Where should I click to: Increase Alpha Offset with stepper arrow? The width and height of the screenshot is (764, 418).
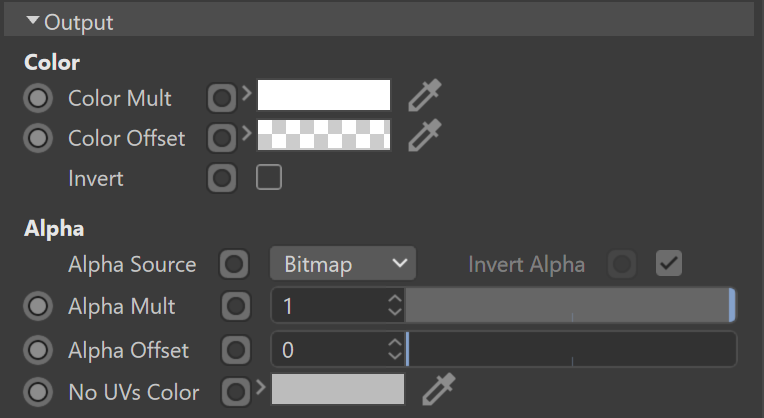(395, 343)
